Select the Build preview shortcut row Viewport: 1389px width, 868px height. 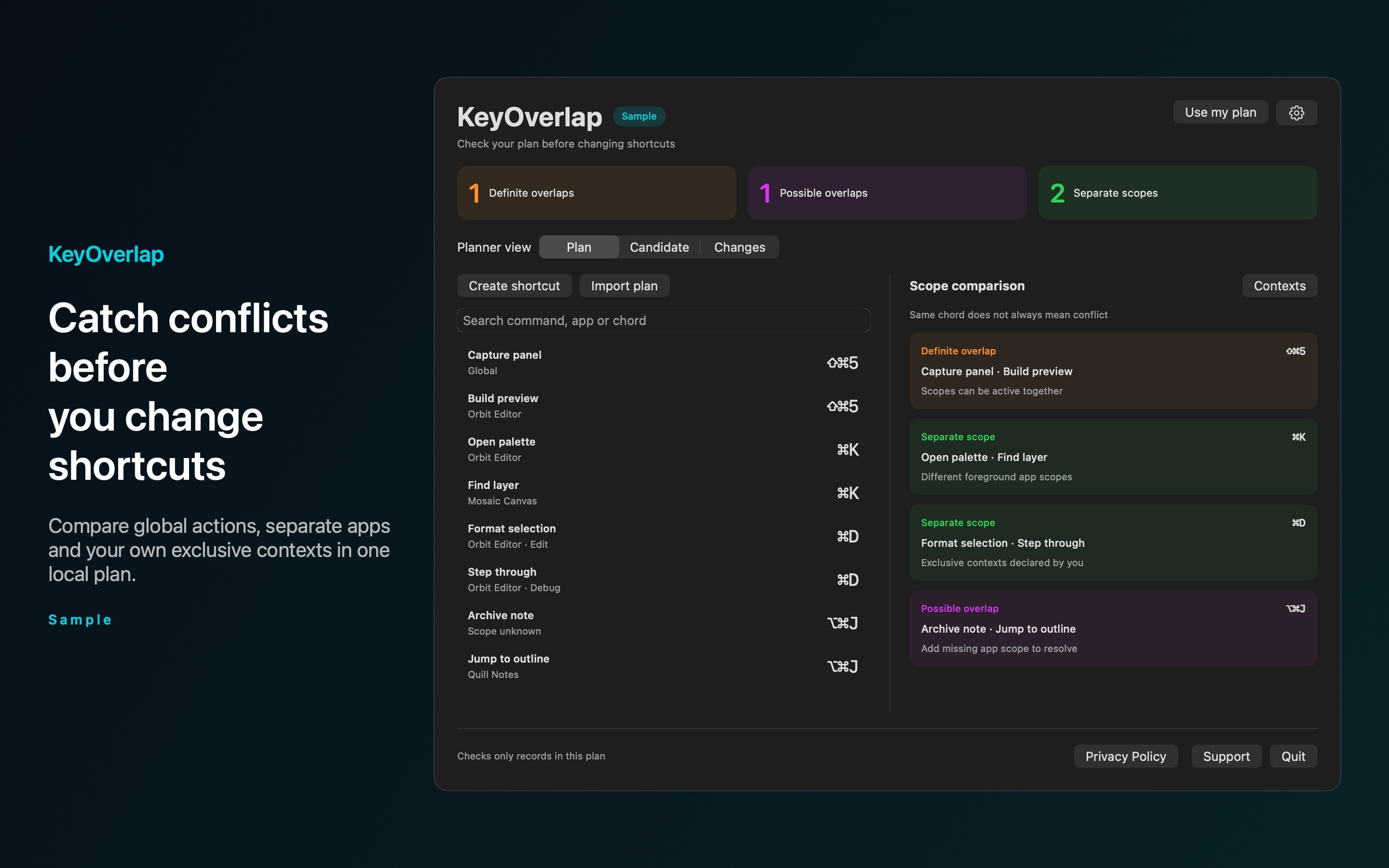tap(664, 406)
